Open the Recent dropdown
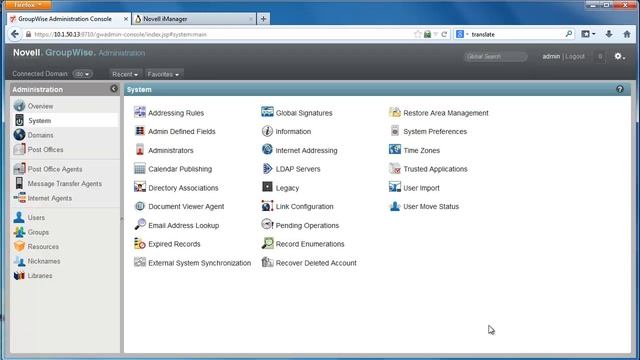This screenshot has width=640, height=360. [x=125, y=74]
